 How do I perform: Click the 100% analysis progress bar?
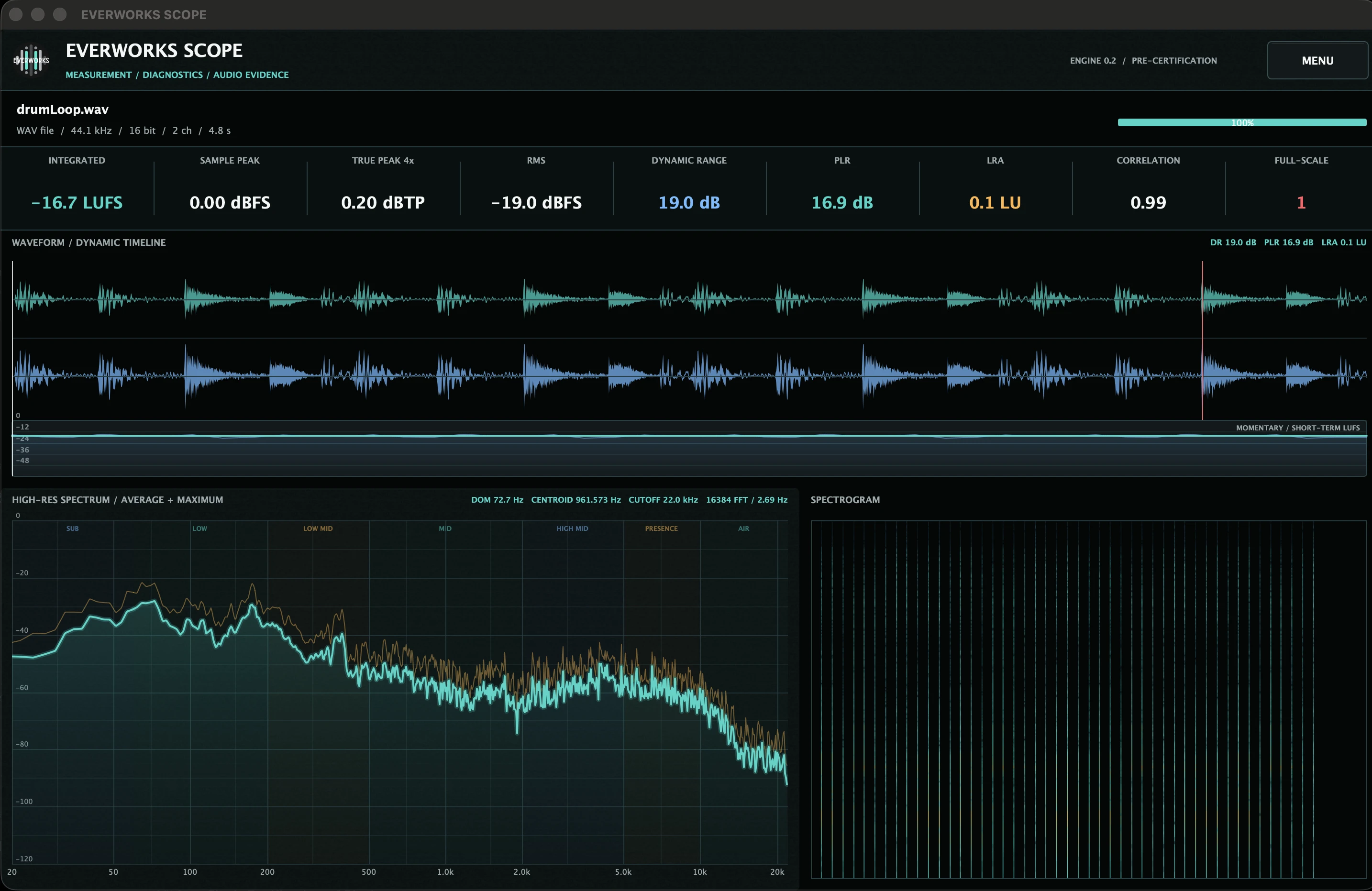(1242, 123)
